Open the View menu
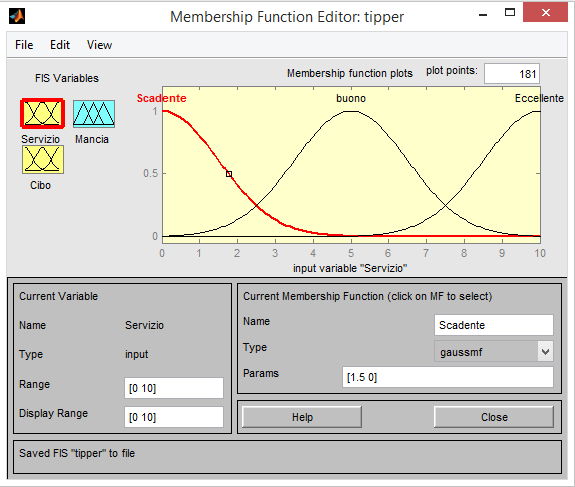575x487 pixels. (x=99, y=45)
